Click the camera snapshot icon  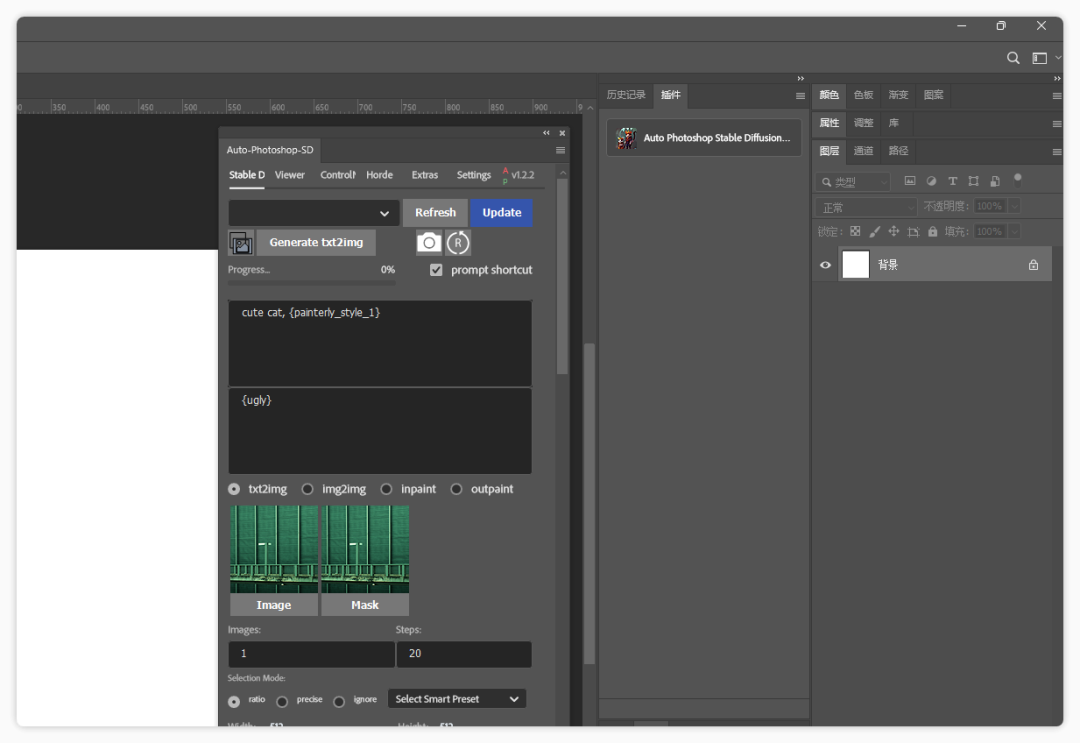[429, 242]
